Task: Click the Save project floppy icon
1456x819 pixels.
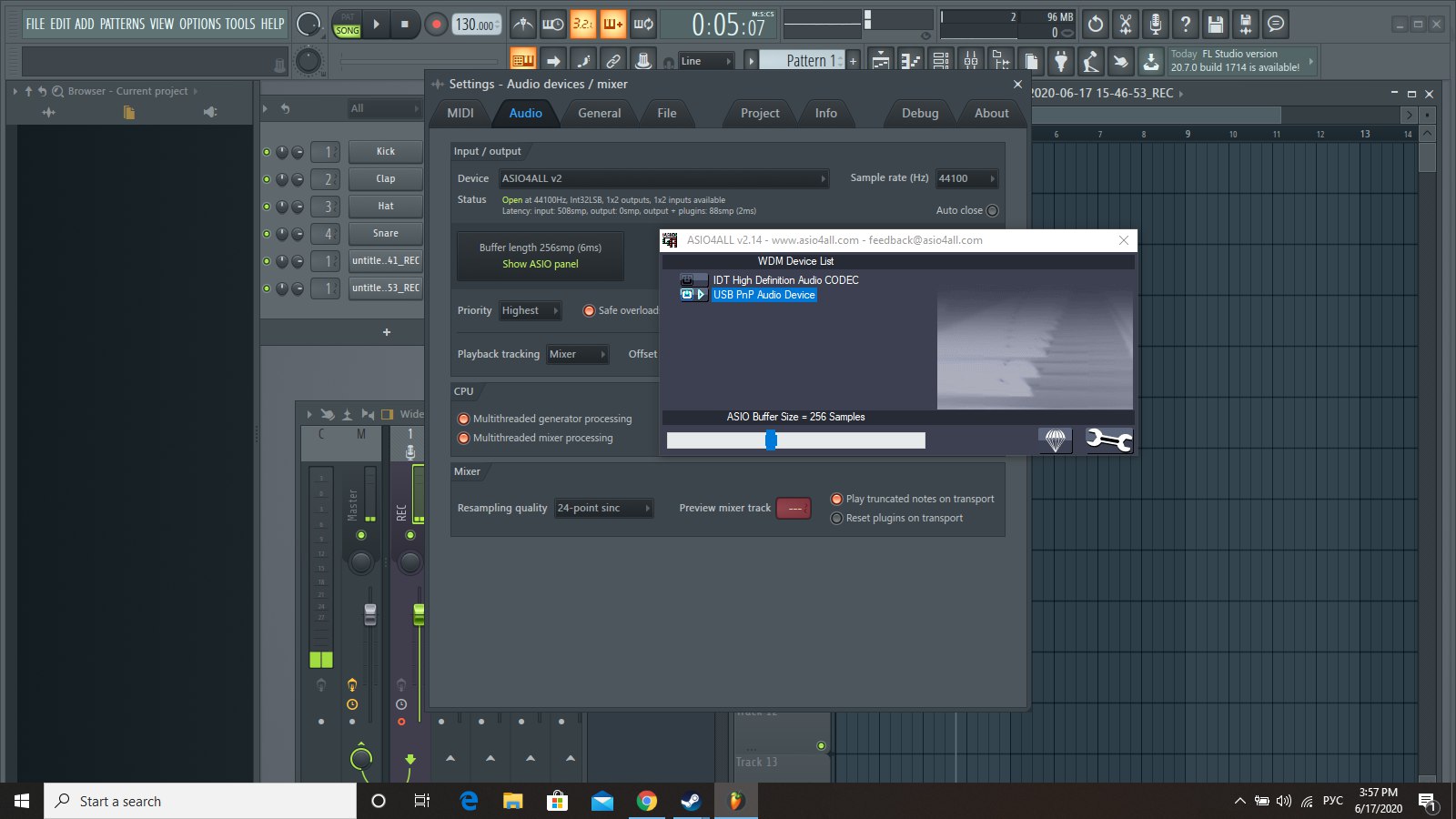Action: coord(1216,25)
